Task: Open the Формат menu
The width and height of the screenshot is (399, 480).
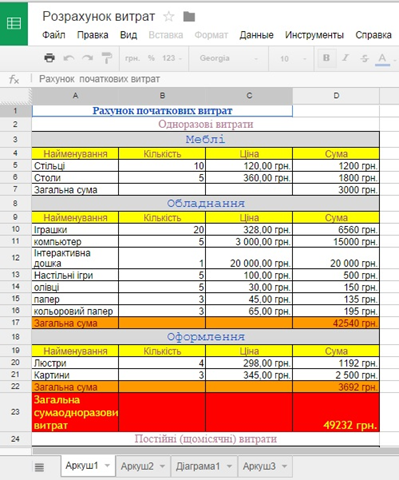Action: (211, 35)
